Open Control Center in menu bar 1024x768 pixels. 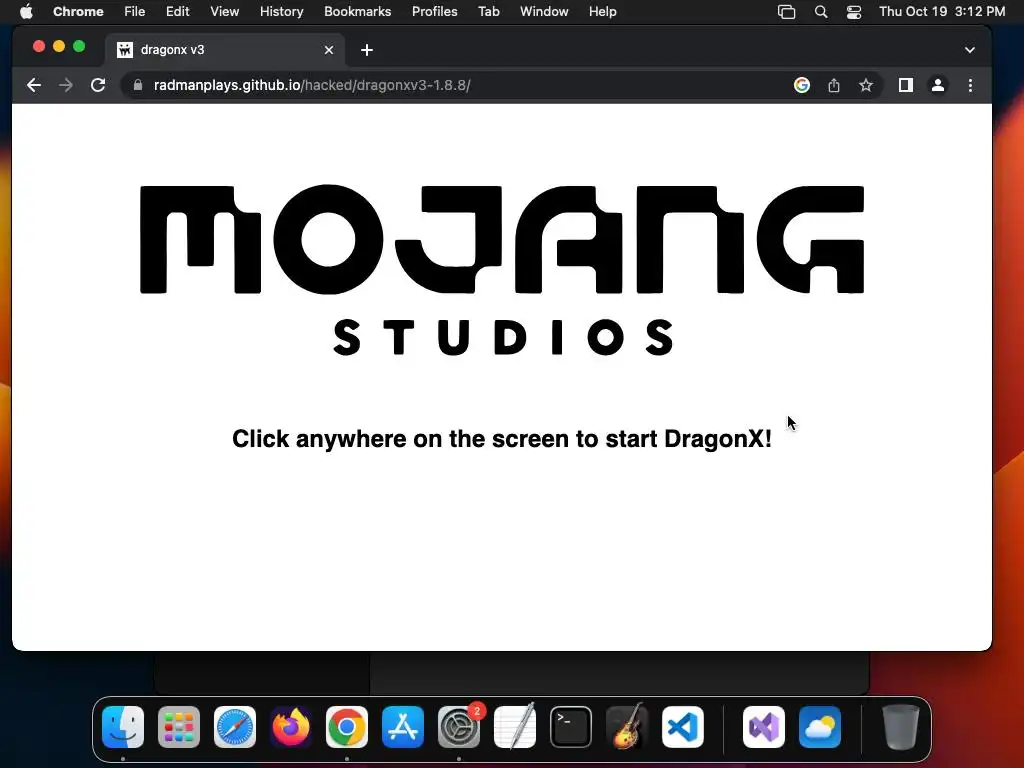854,12
